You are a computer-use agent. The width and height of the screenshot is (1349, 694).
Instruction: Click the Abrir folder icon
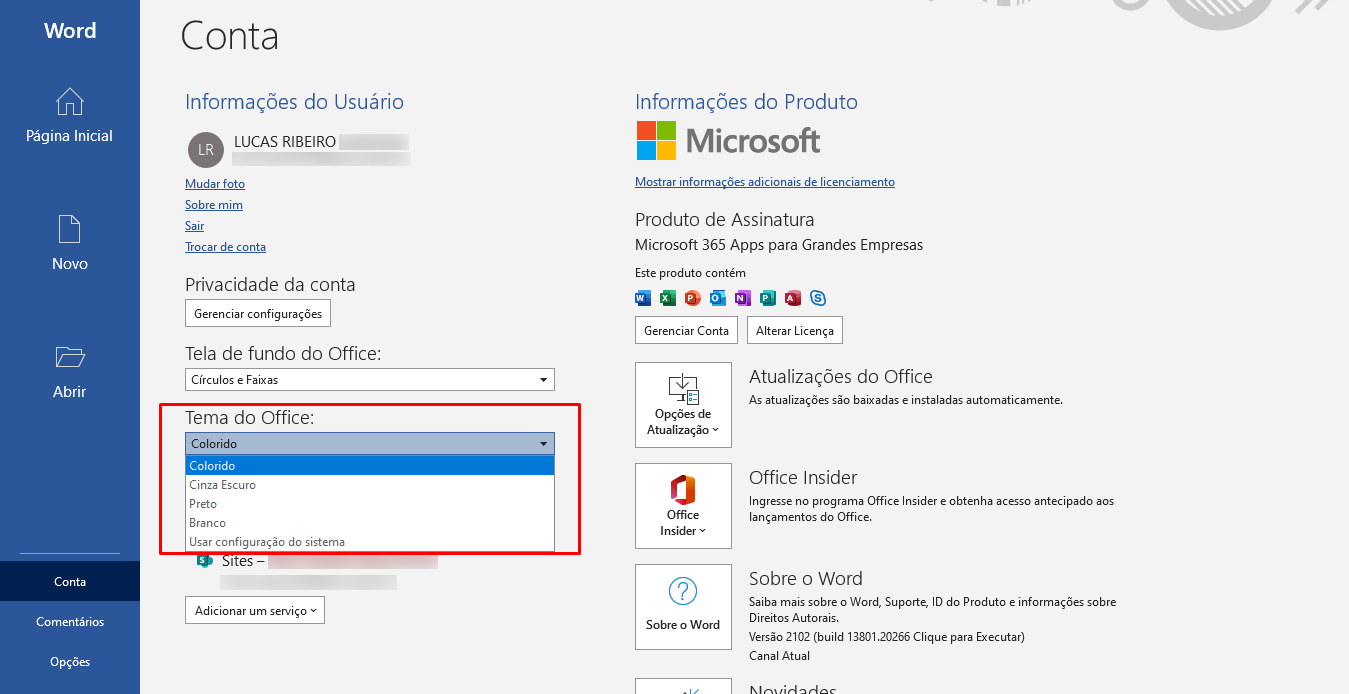tap(70, 358)
